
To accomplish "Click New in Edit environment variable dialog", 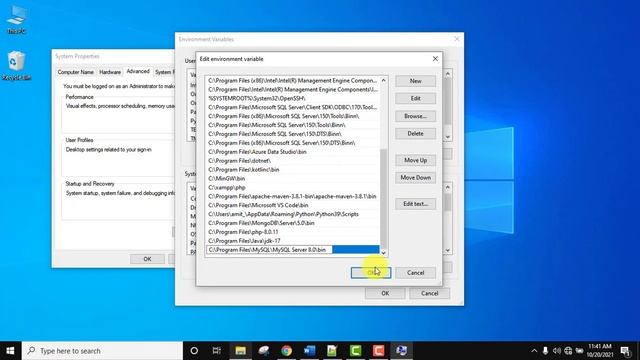I will pos(415,81).
